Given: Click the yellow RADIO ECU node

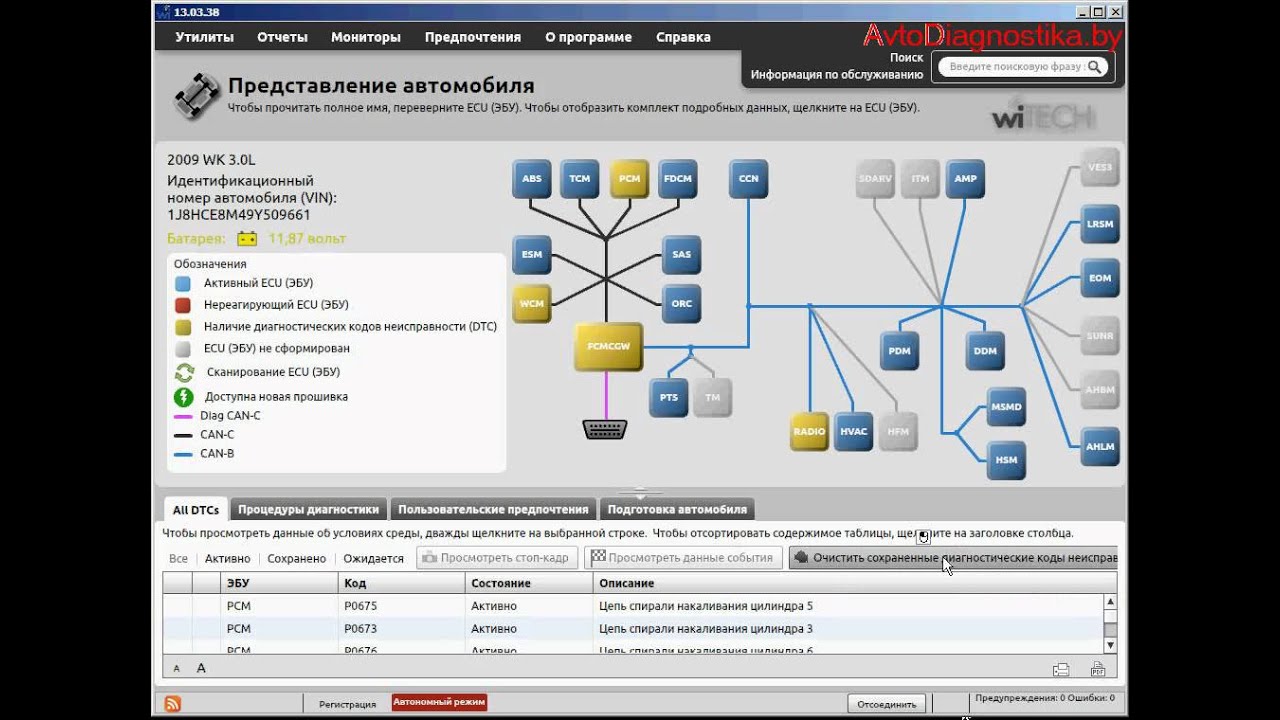Looking at the screenshot, I should [x=809, y=432].
